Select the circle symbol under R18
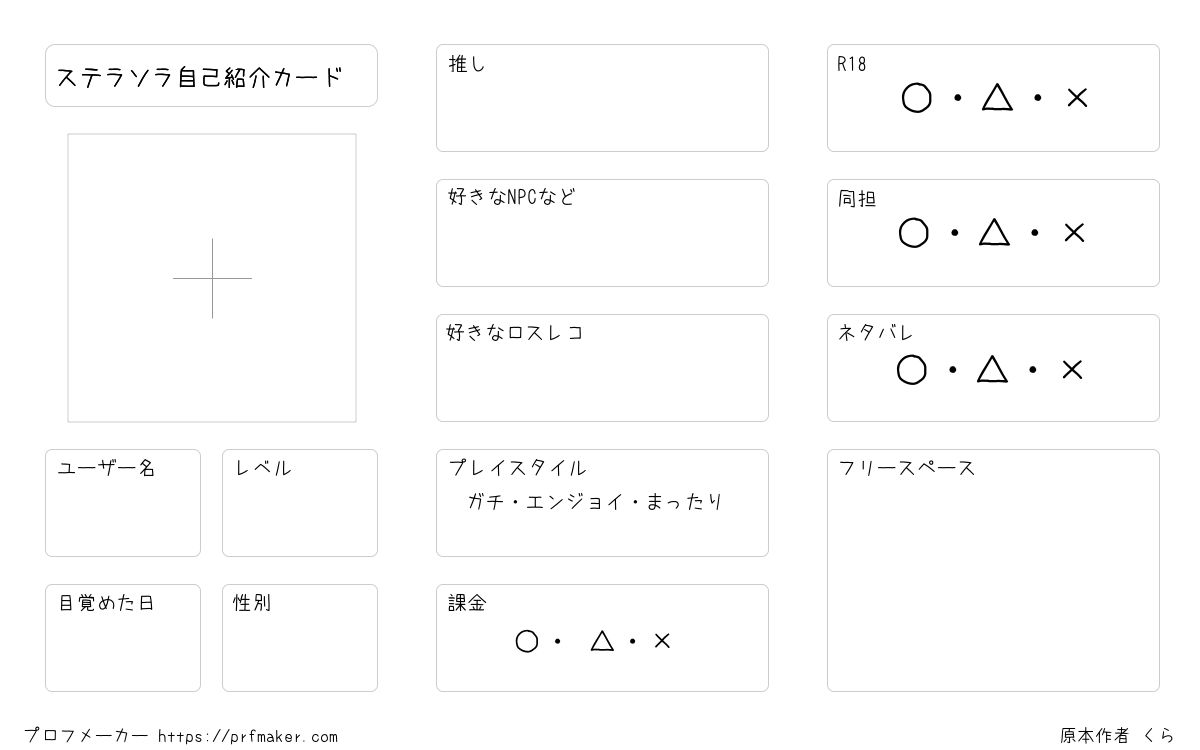Viewport: 1200px width, 750px height. pyautogui.click(x=917, y=98)
